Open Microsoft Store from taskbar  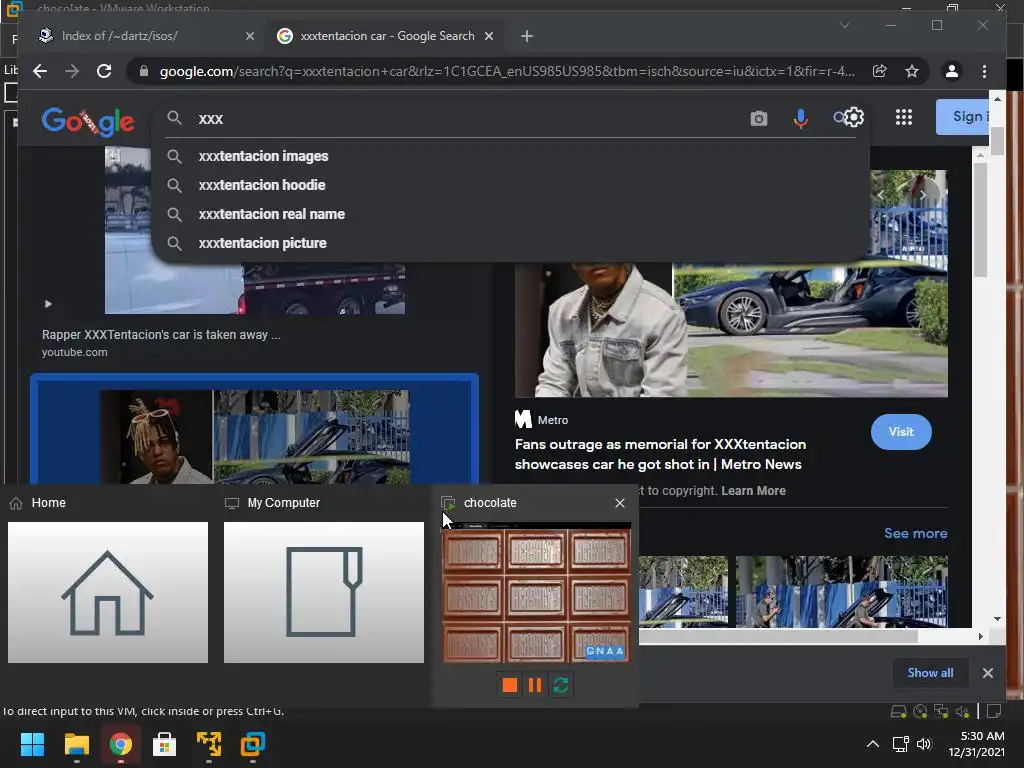(164, 744)
